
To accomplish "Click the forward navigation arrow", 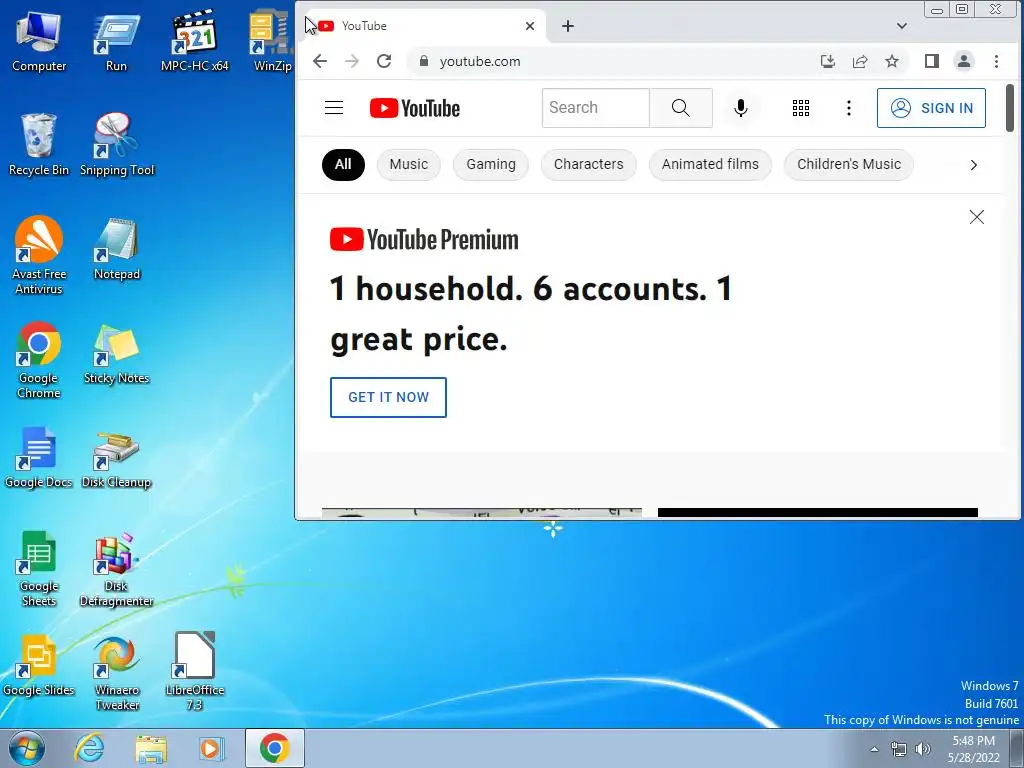I will tap(352, 61).
